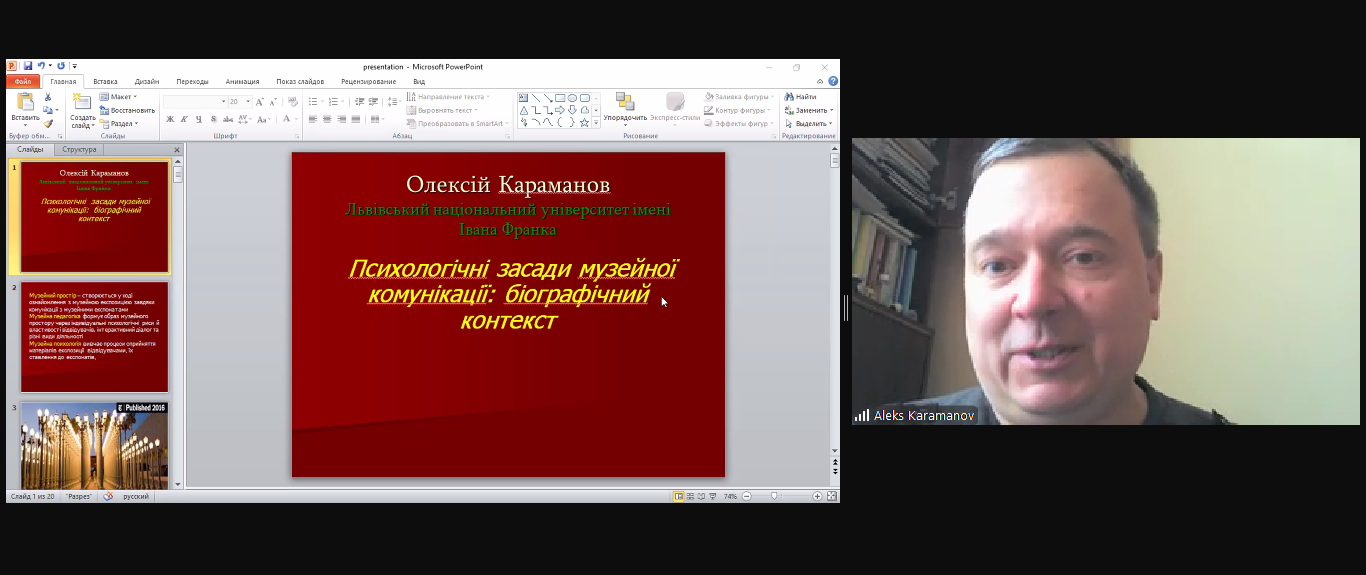
Task: Open PowerPoint help question mark
Action: [833, 81]
